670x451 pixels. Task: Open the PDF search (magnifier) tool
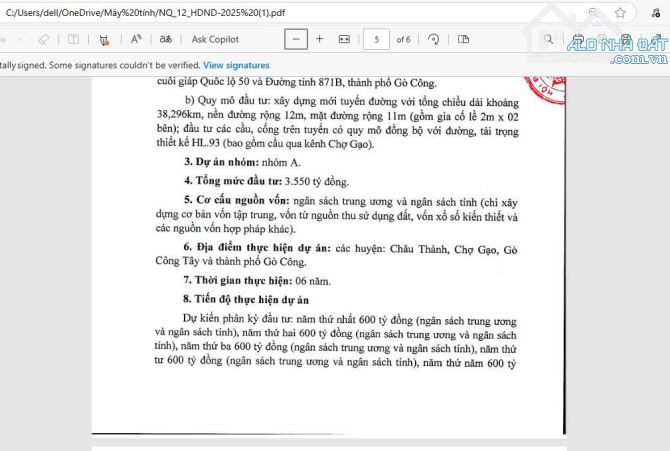coord(549,39)
